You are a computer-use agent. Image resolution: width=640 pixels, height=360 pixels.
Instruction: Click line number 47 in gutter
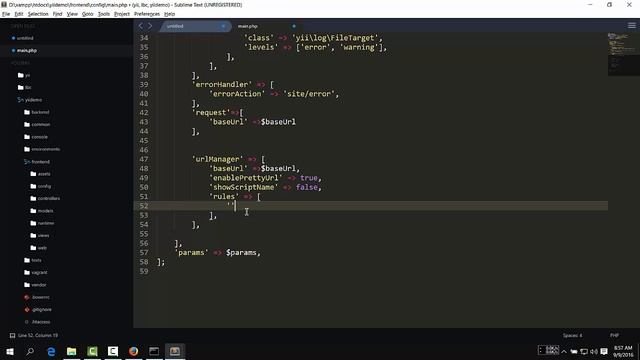[x=144, y=159]
